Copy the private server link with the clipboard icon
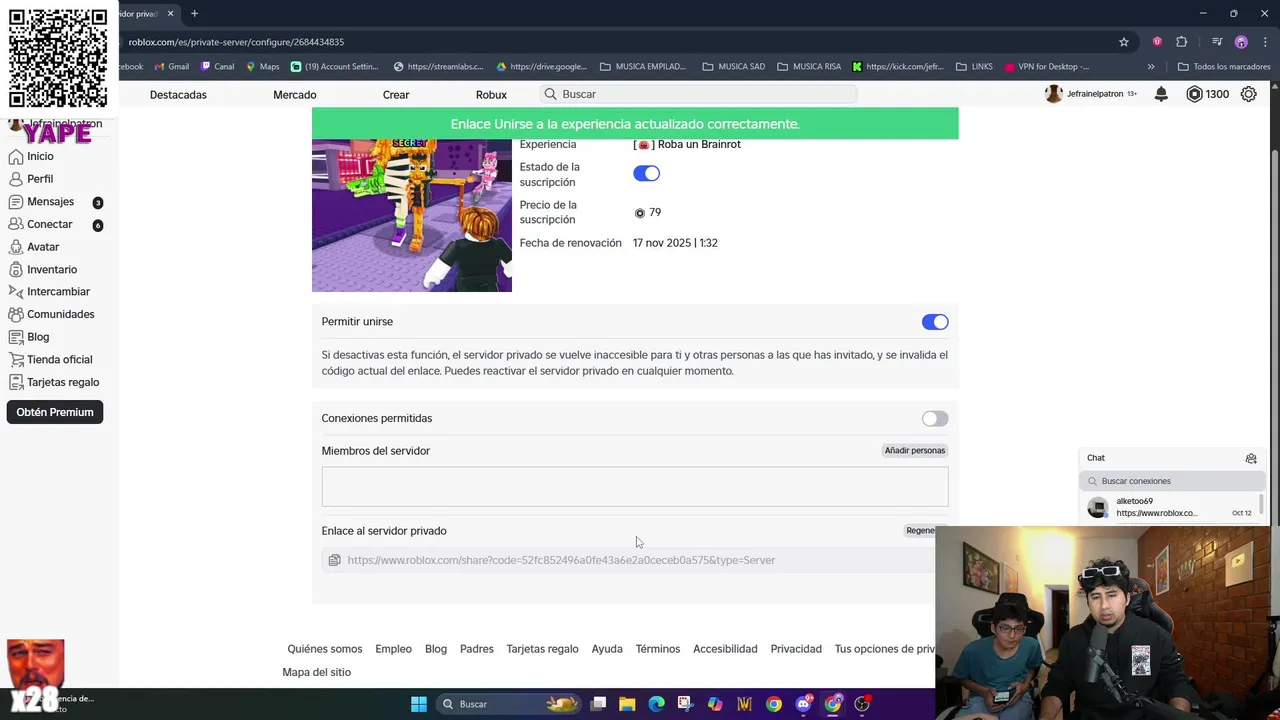 point(334,560)
